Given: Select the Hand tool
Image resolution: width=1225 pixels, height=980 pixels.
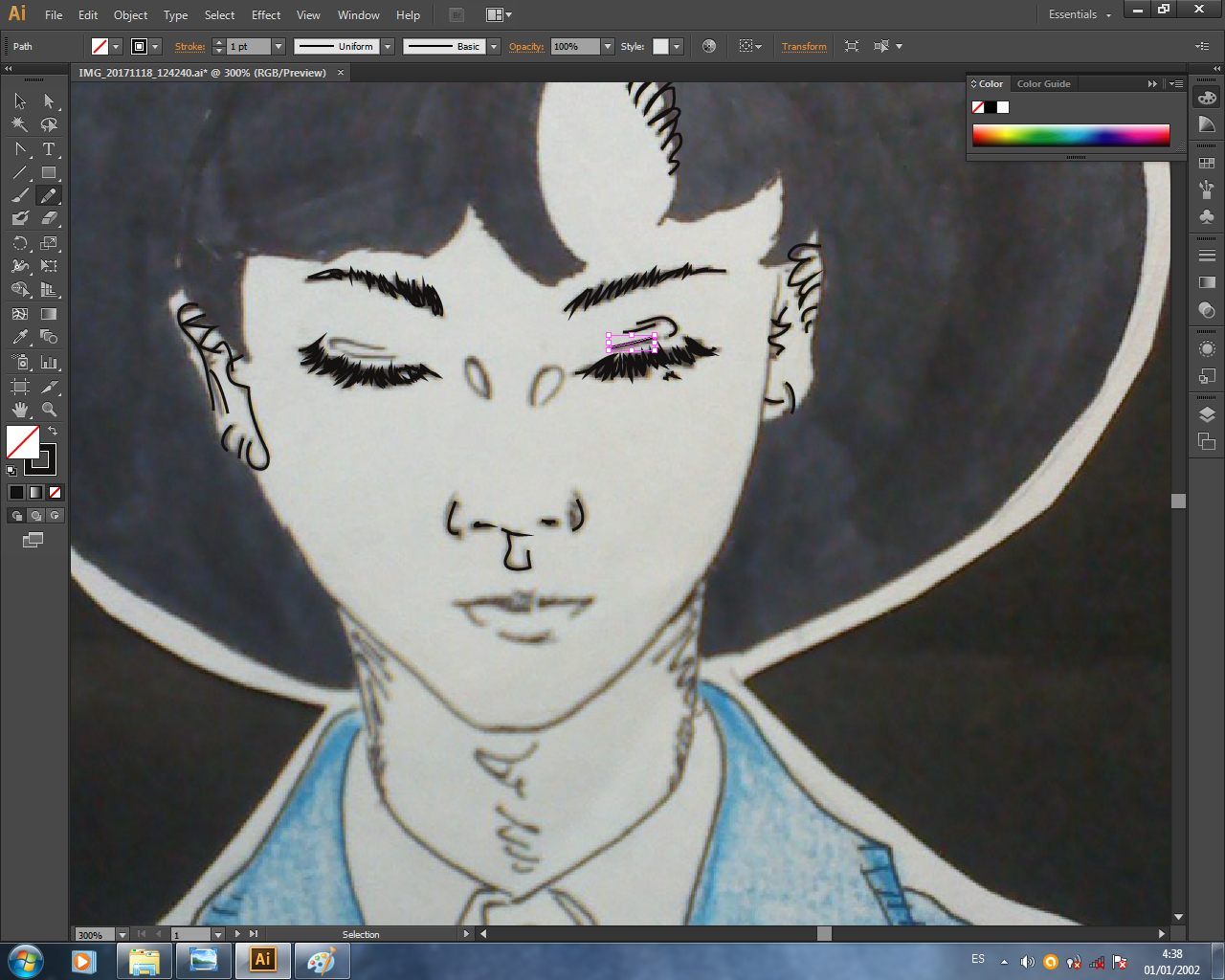Looking at the screenshot, I should tap(20, 410).
